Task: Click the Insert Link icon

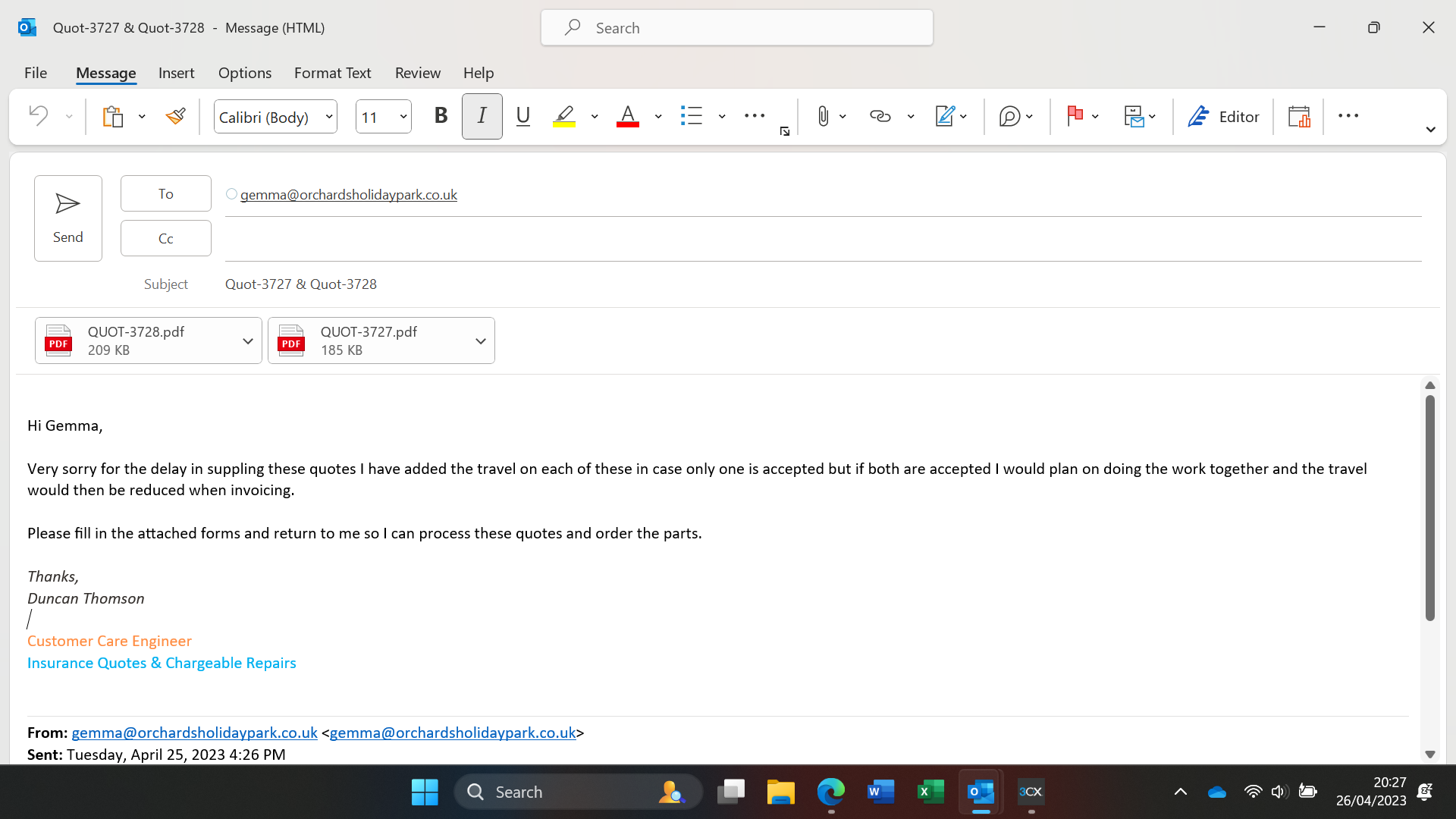Action: coord(880,116)
